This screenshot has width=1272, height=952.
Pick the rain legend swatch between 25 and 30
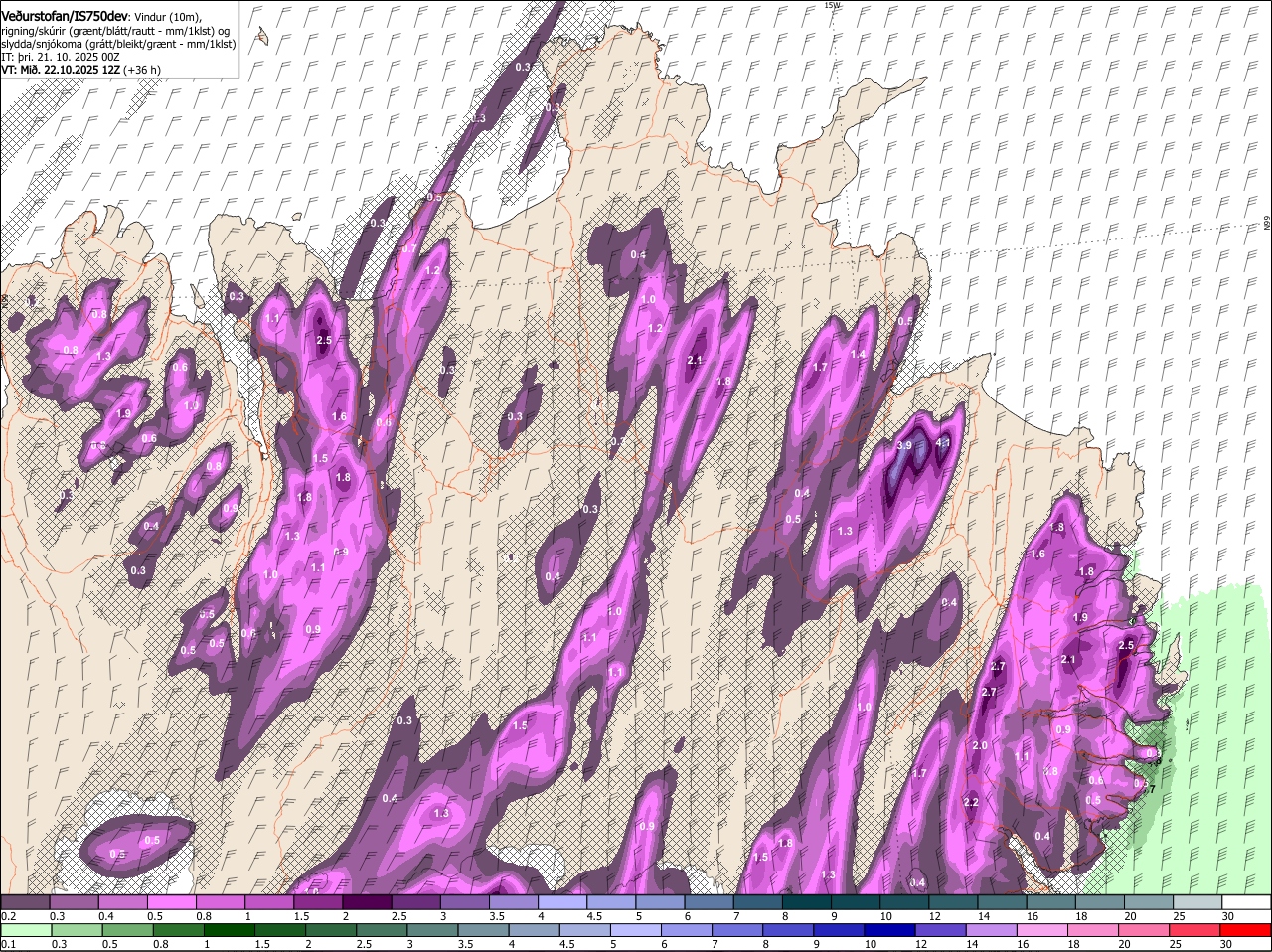point(1196,930)
